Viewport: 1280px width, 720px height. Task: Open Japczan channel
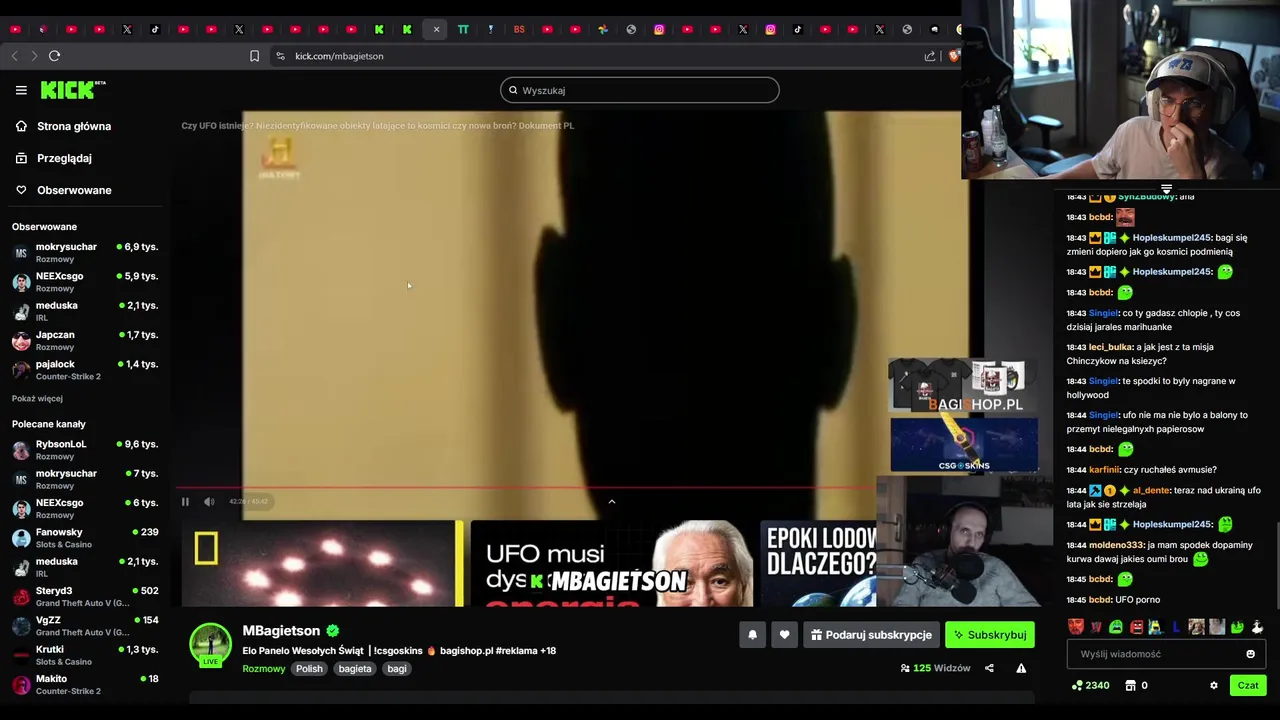(85, 340)
